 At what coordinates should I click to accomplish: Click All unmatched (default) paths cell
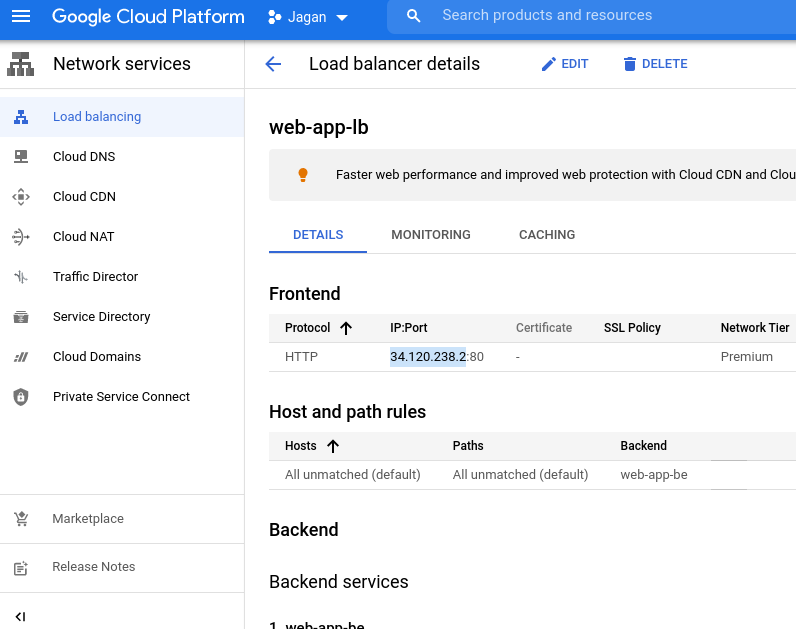tap(520, 475)
